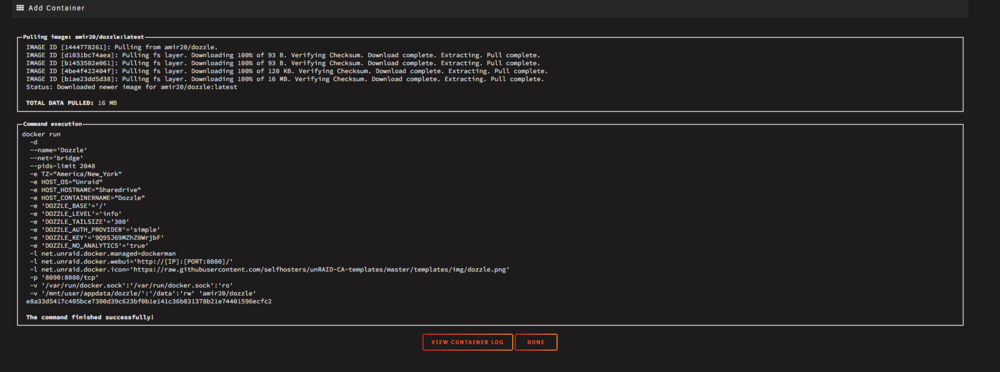The height and width of the screenshot is (372, 1000).
Task: Click the 'DOZZLE_LEVEL'='info' line
Action: pos(75,214)
